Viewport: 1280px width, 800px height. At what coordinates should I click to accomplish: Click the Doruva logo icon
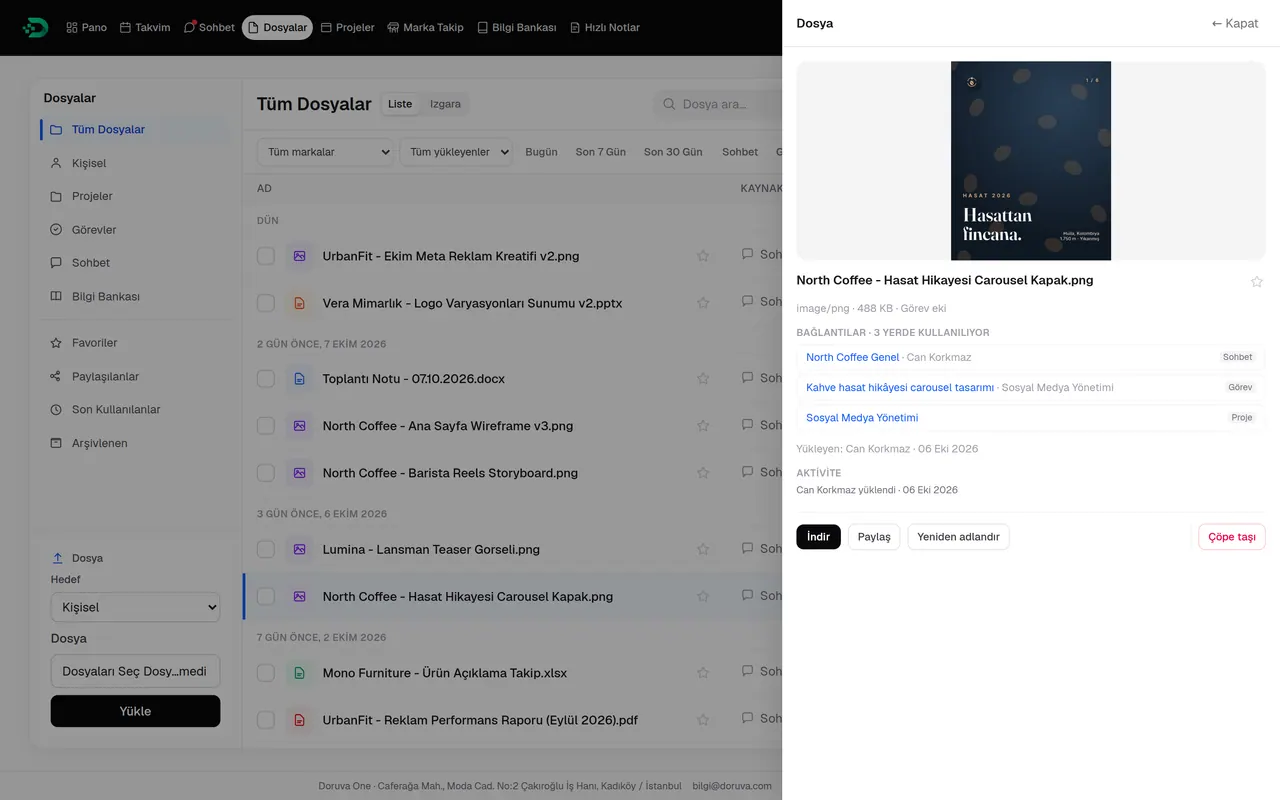point(35,27)
